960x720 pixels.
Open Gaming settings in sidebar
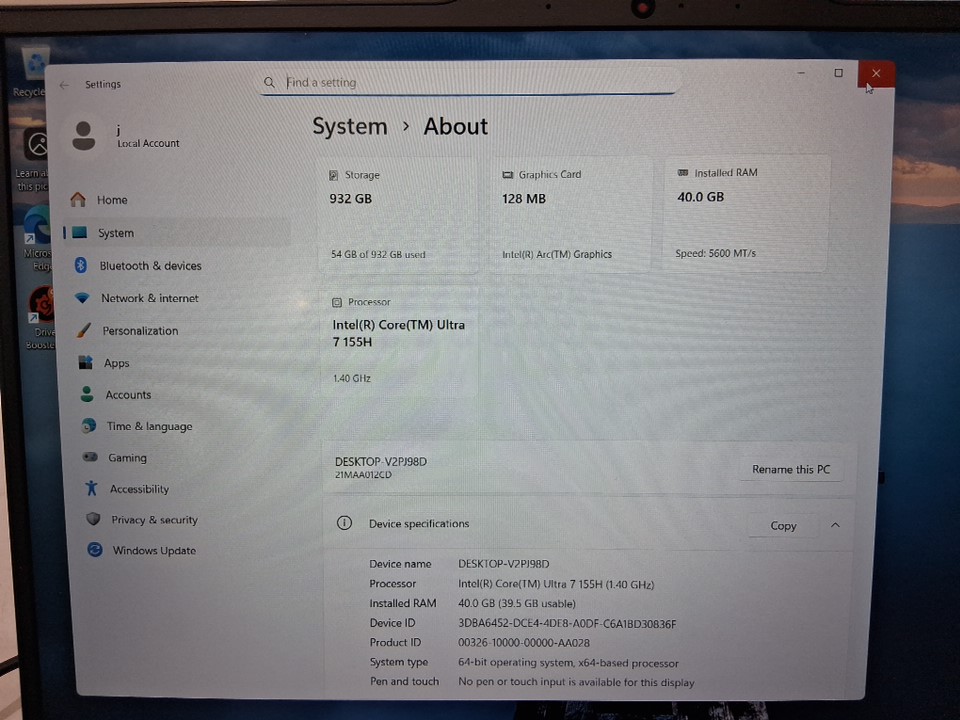click(x=127, y=458)
